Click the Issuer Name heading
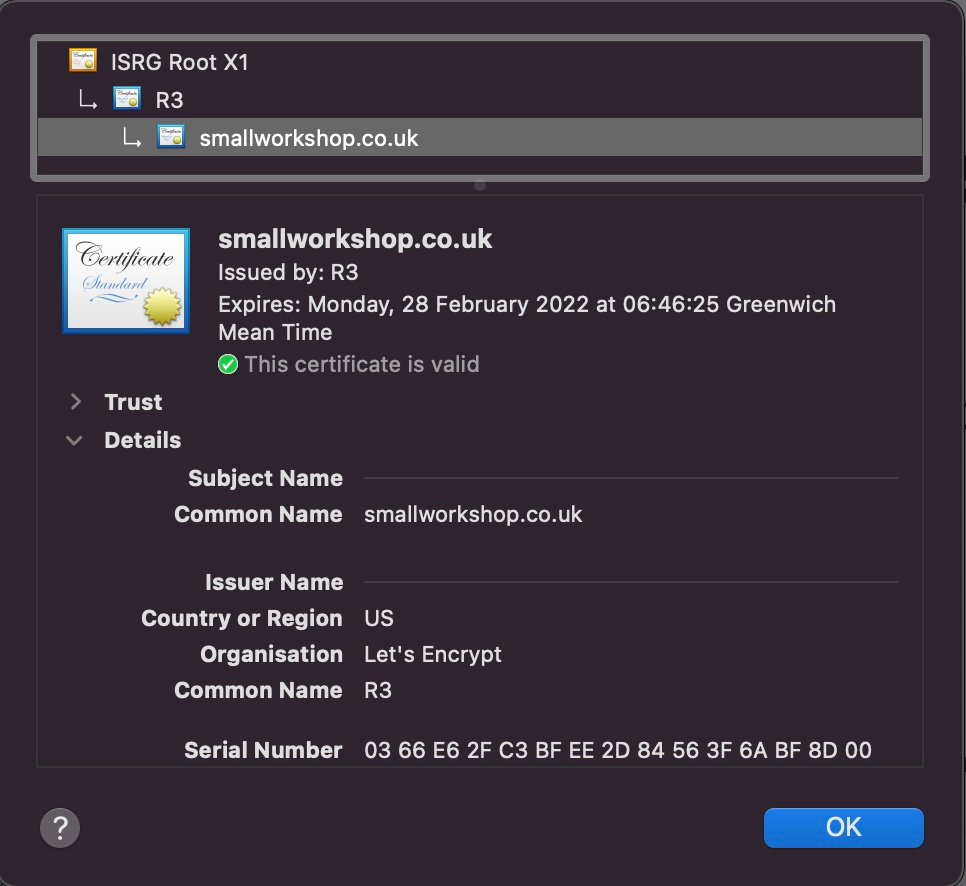The image size is (966, 886). click(274, 582)
